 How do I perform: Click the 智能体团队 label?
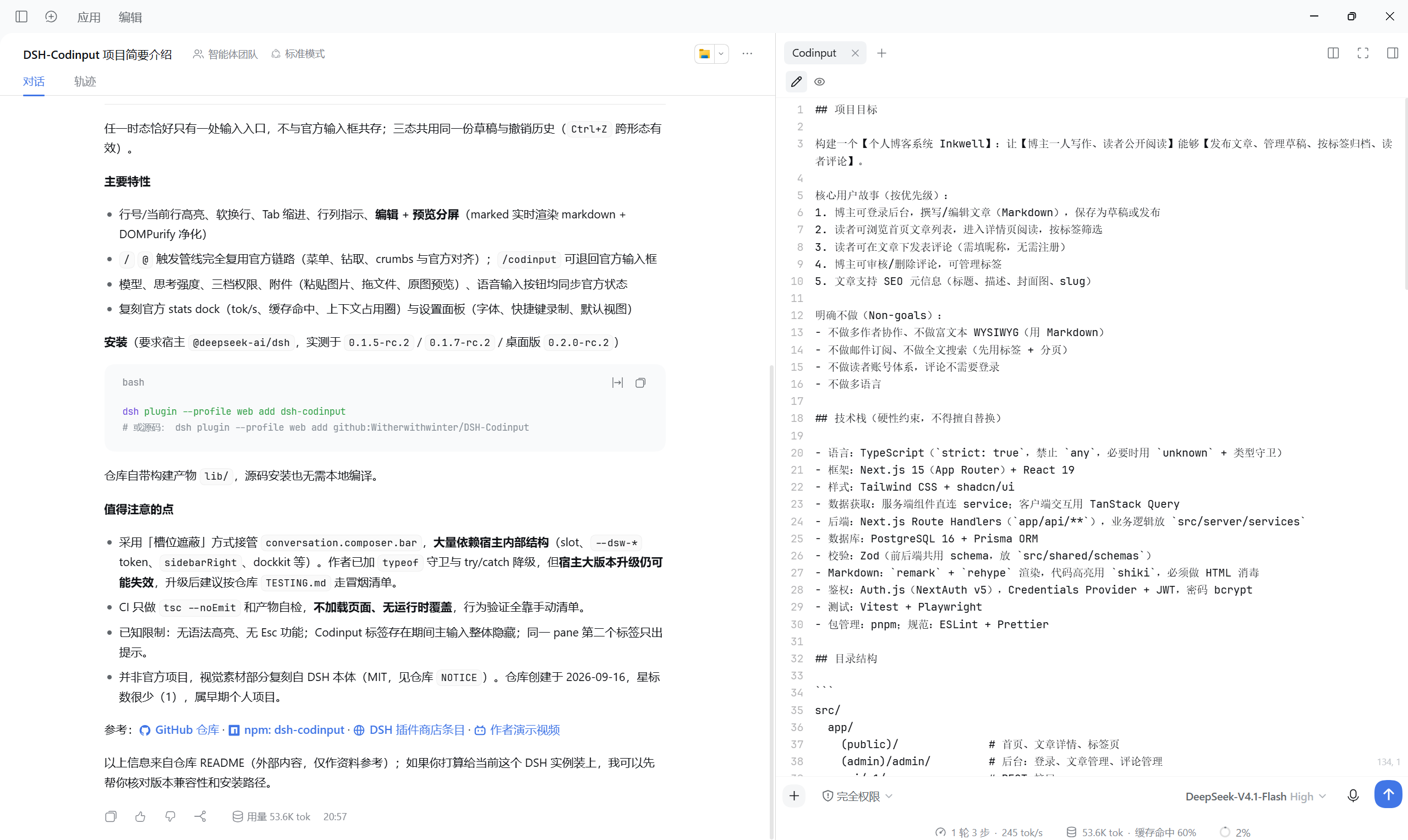coord(226,54)
